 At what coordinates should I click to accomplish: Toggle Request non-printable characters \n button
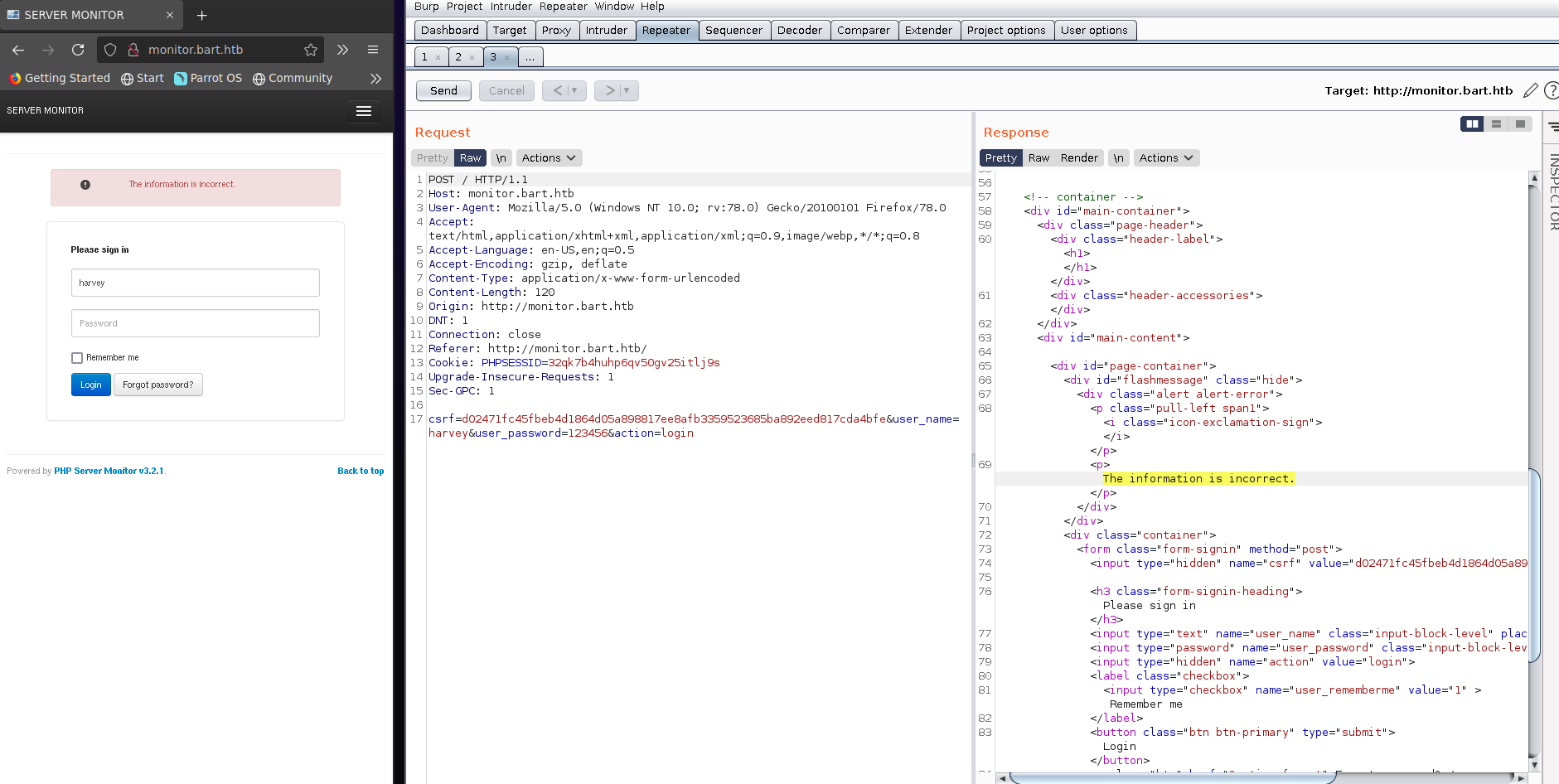pos(501,158)
